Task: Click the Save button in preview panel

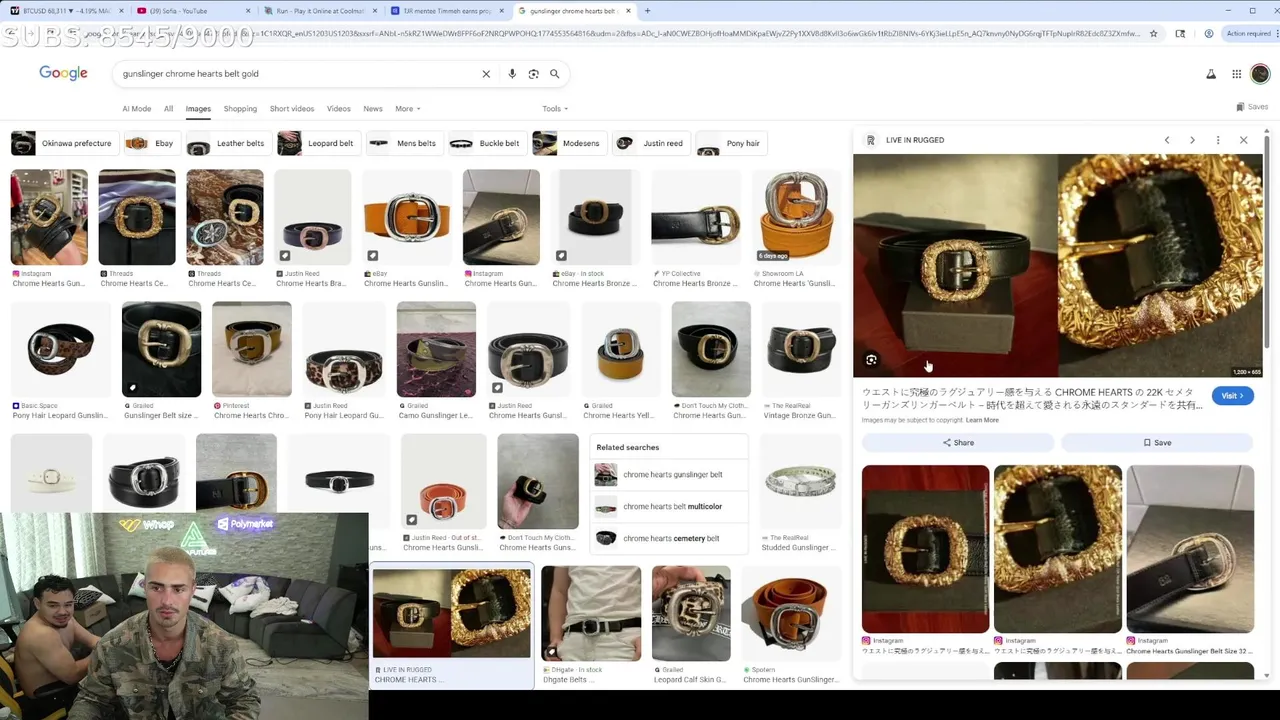Action: [x=1157, y=443]
